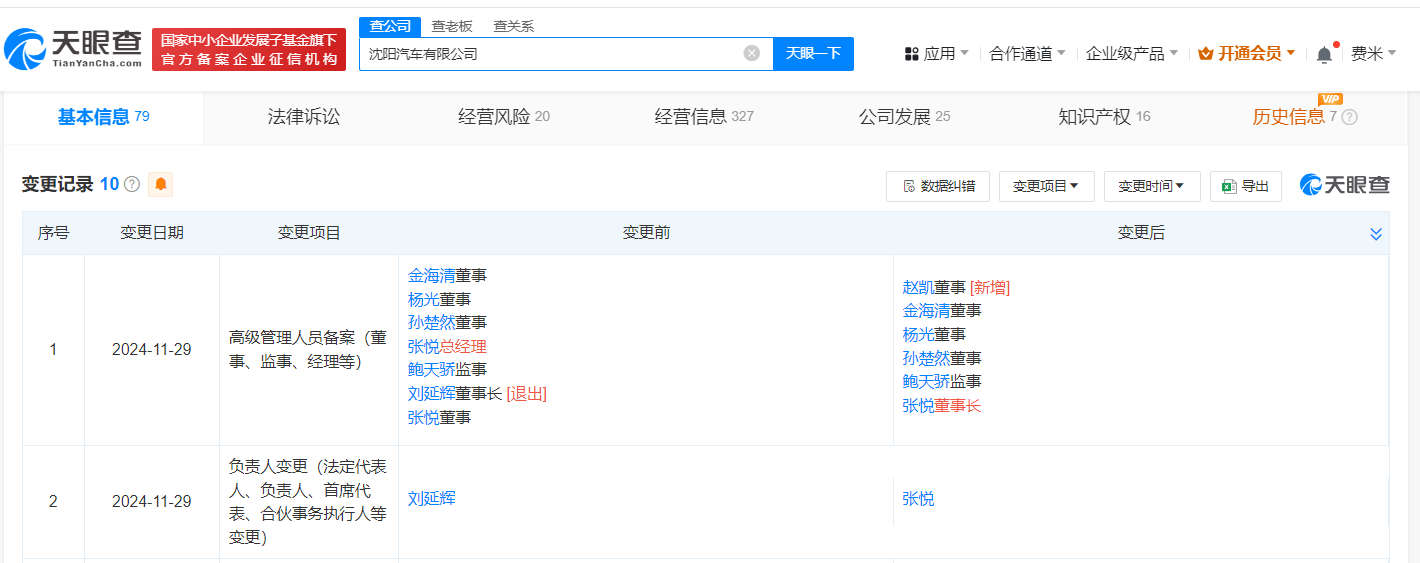
Task: Click the TianYanCha logo at top left
Action: click(x=73, y=49)
